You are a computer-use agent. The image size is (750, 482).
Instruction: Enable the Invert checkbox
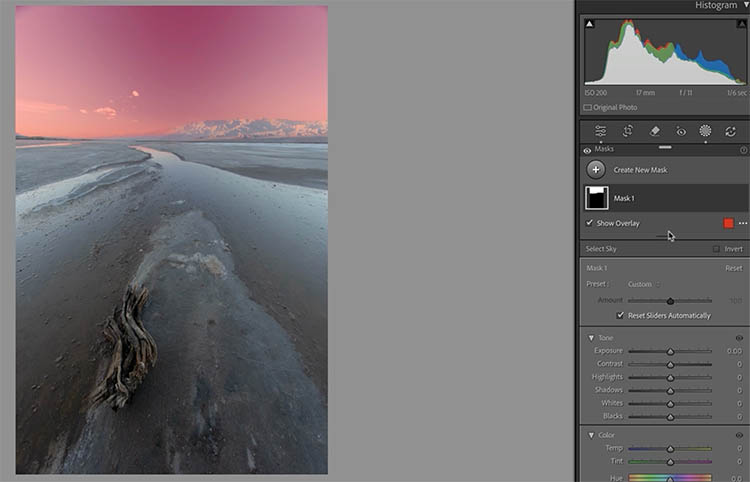[x=716, y=249]
